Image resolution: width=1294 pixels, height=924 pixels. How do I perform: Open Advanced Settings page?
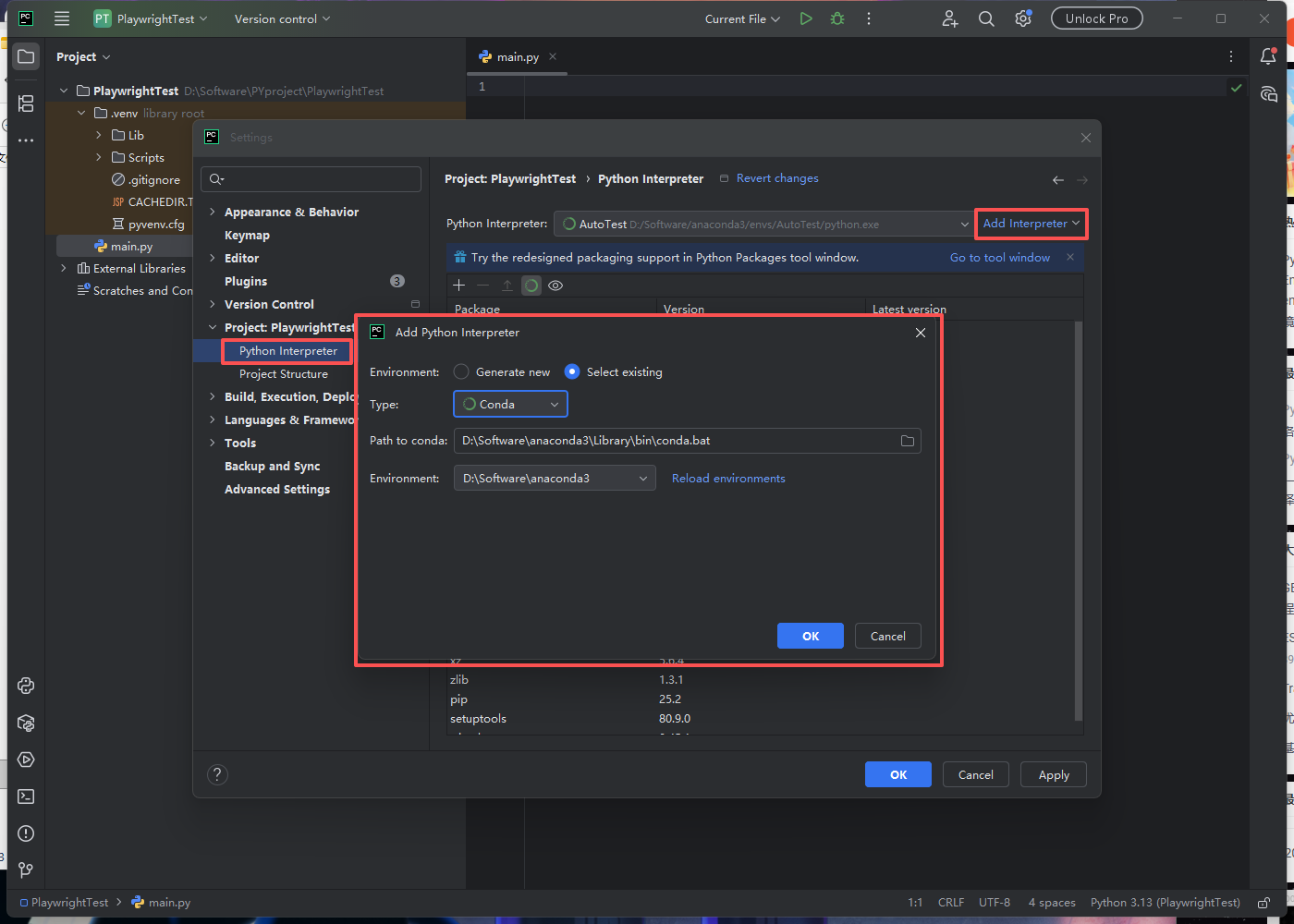point(277,489)
